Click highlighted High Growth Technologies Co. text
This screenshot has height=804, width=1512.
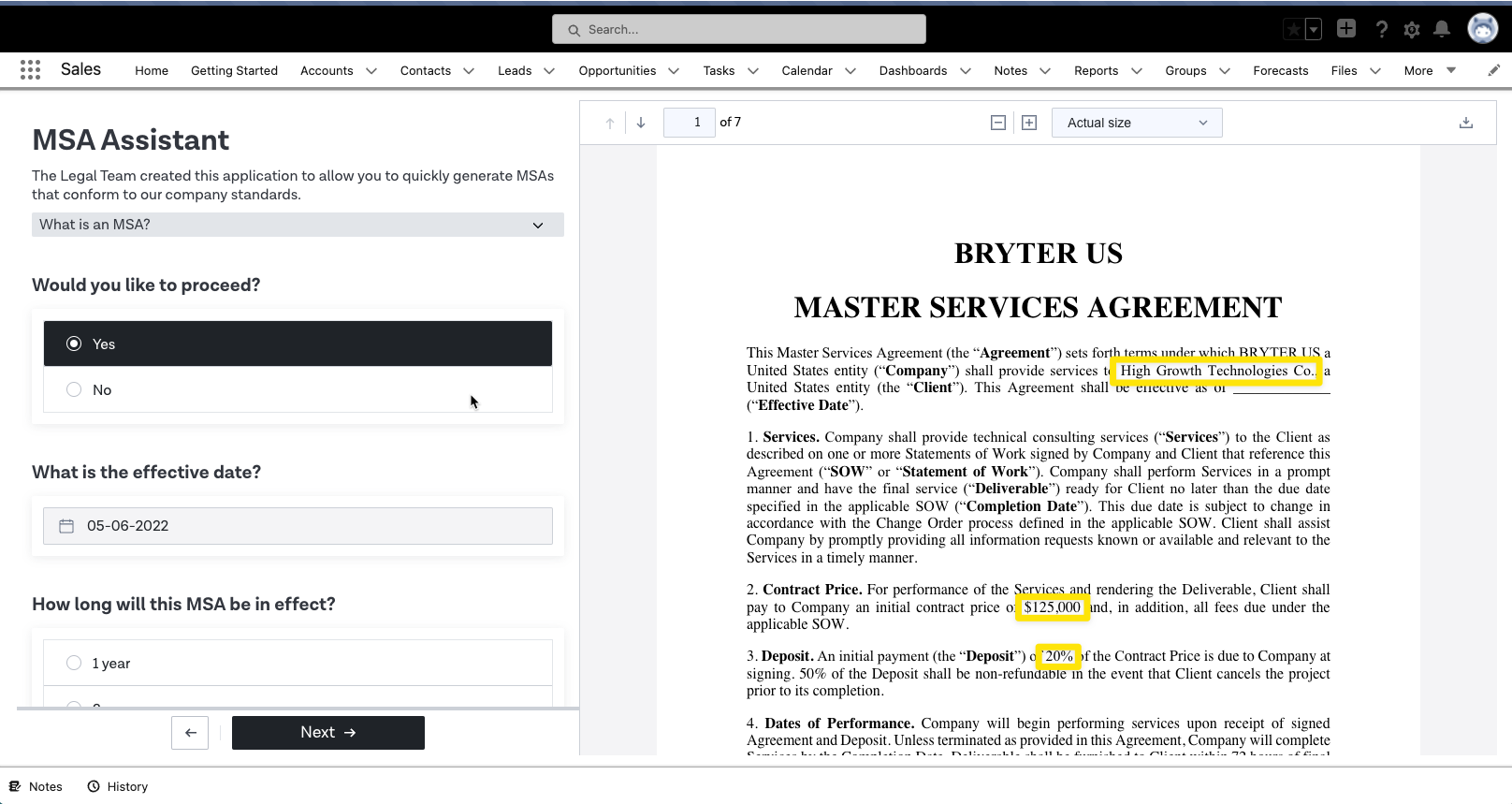pyautogui.click(x=1216, y=371)
